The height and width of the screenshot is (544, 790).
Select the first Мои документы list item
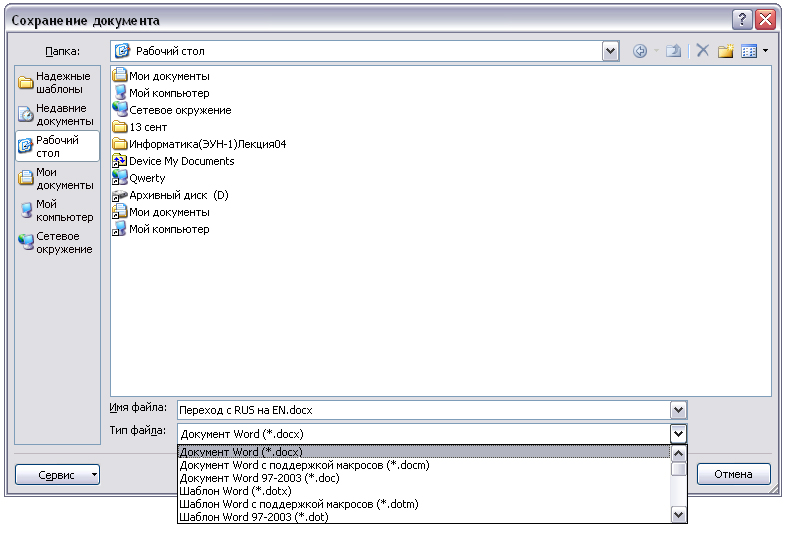coord(161,76)
